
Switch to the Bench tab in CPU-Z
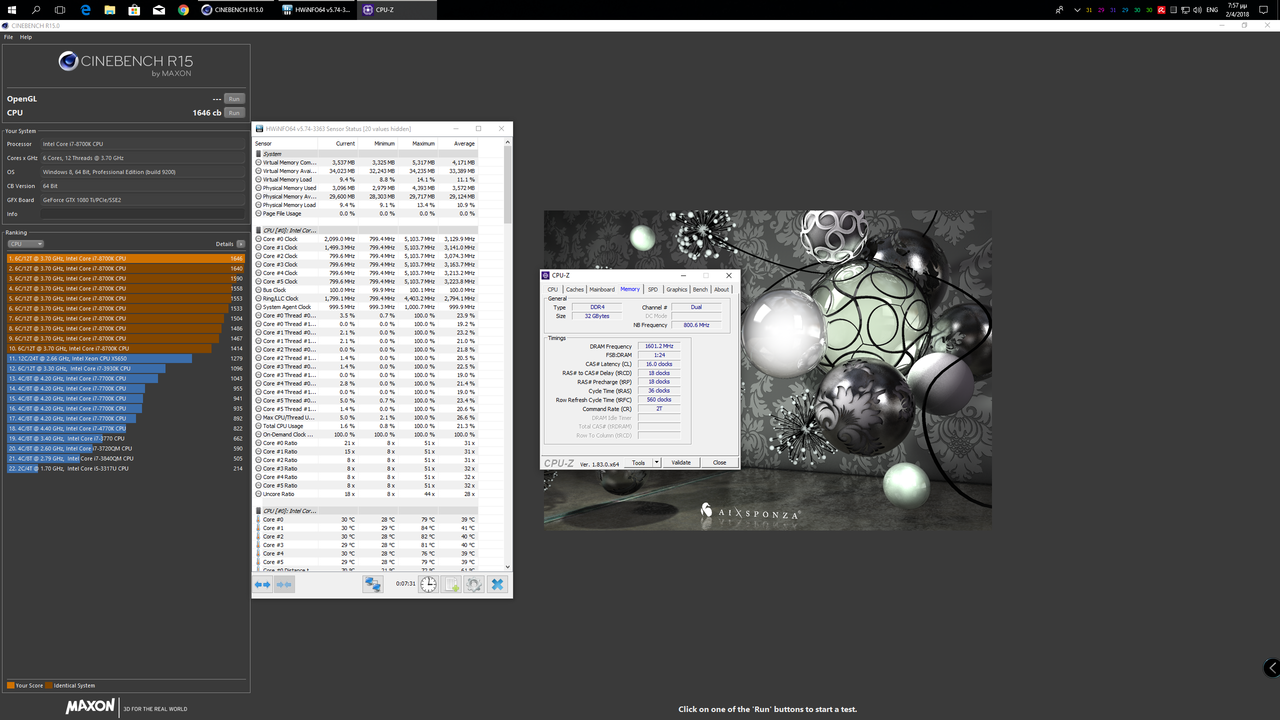(x=700, y=289)
